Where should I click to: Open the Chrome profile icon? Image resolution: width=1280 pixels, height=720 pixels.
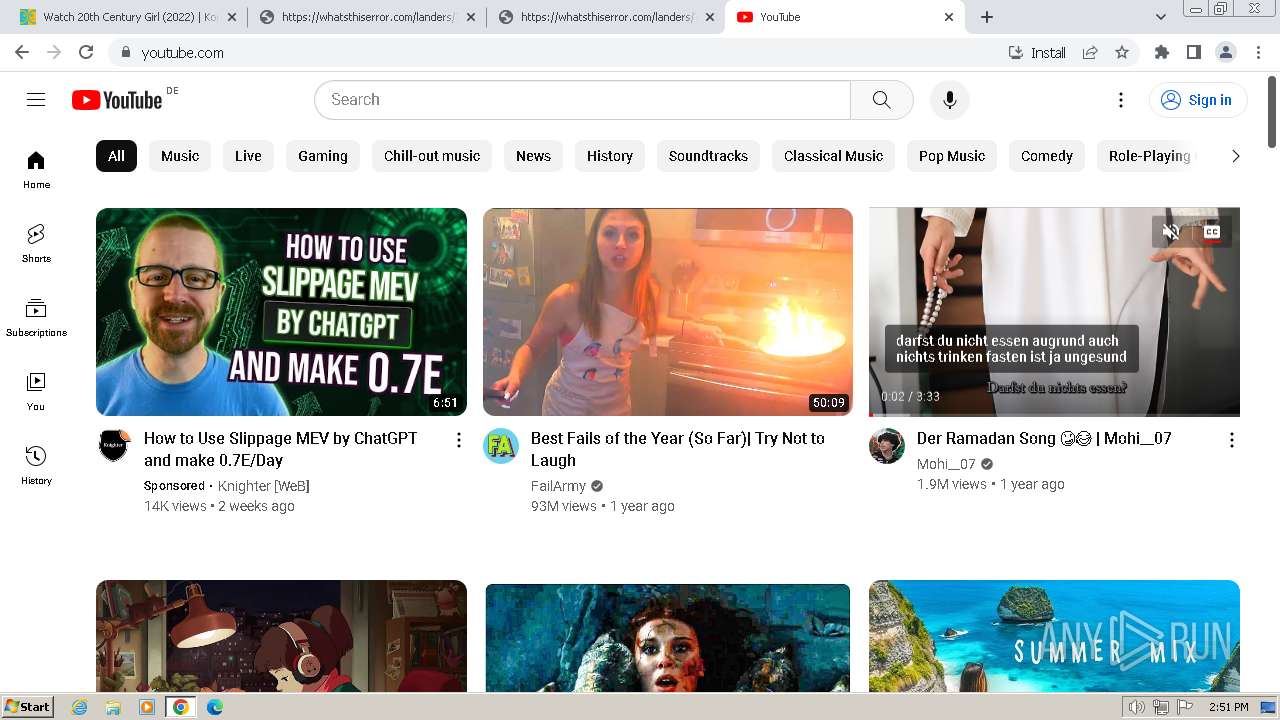[x=1225, y=52]
